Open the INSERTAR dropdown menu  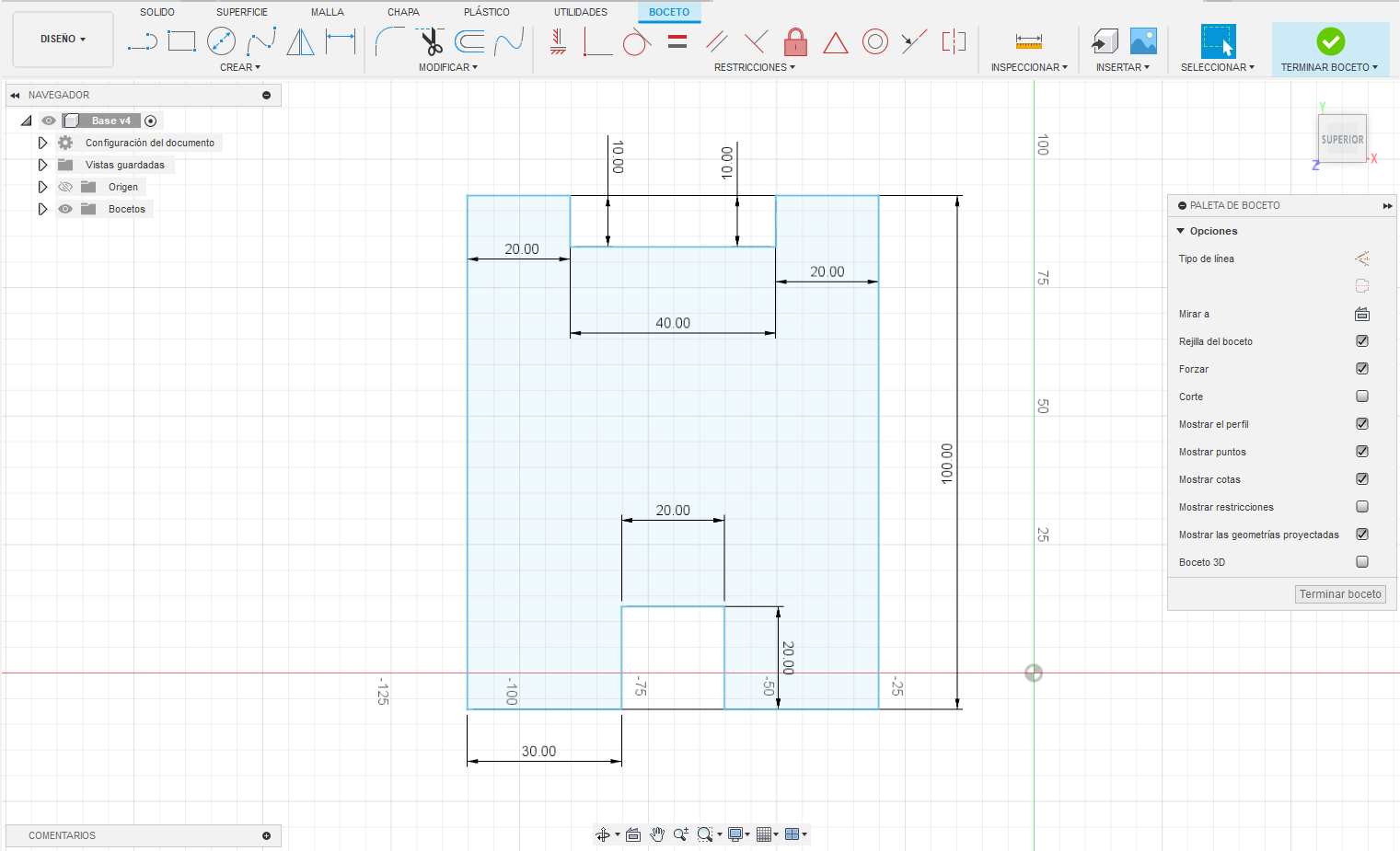coord(1123,67)
